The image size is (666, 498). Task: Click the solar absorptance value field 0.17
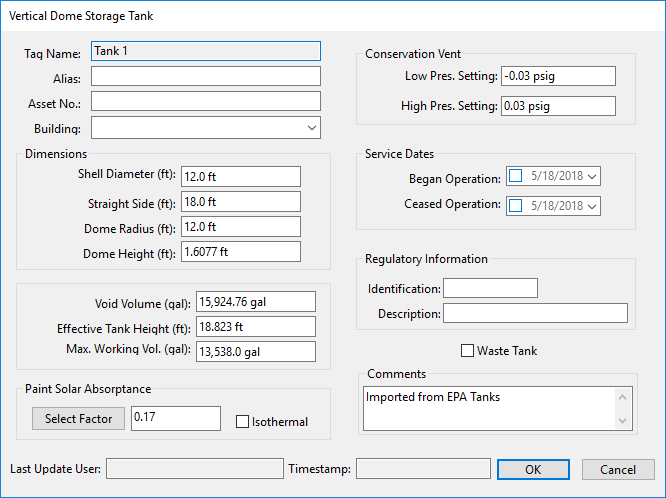(x=176, y=418)
